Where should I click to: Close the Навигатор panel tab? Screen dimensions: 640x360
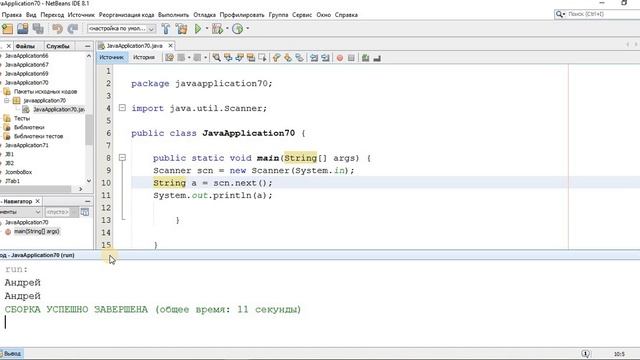point(38,201)
